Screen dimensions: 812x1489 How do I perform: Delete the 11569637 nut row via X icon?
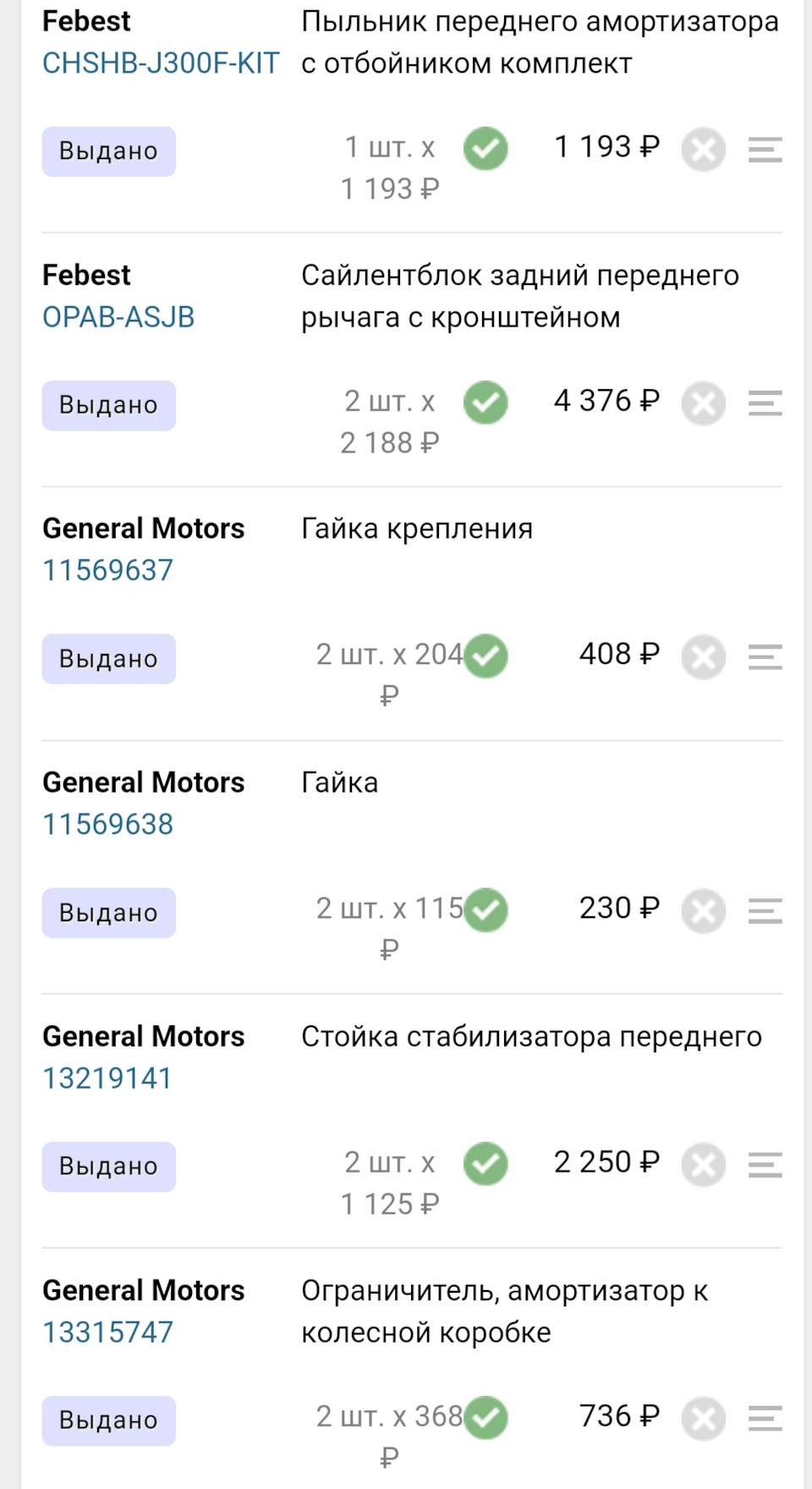click(704, 657)
